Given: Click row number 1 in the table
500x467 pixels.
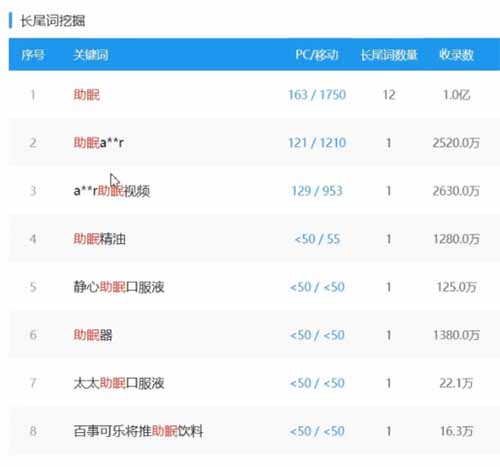Looking at the screenshot, I should [x=33, y=95].
